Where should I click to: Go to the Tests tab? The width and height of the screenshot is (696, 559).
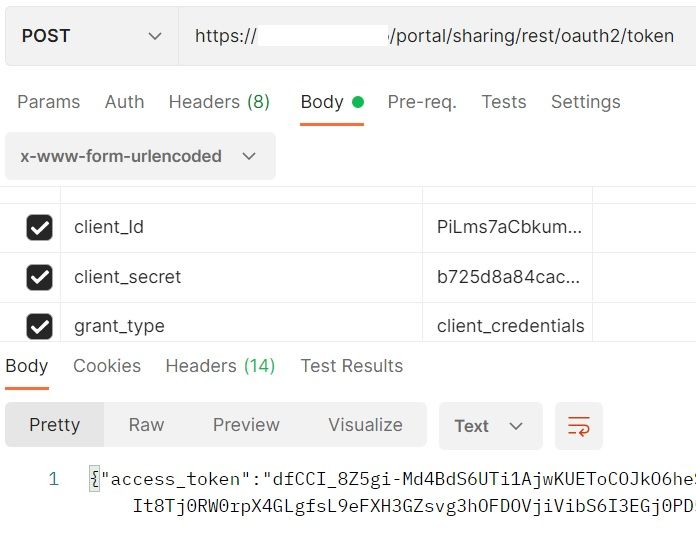click(x=503, y=102)
